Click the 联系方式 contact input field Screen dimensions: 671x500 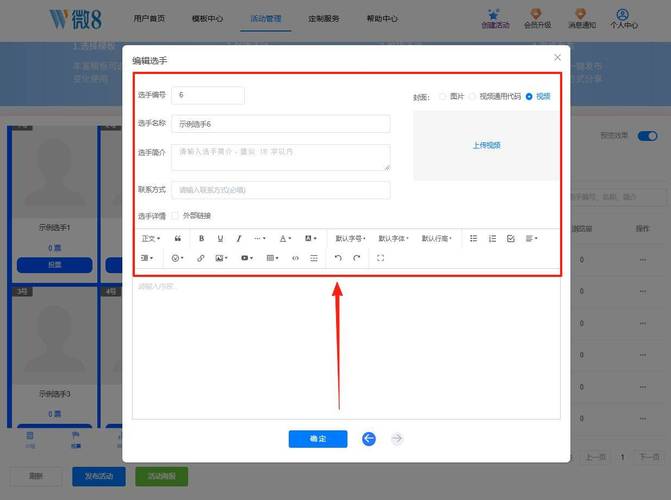280,190
